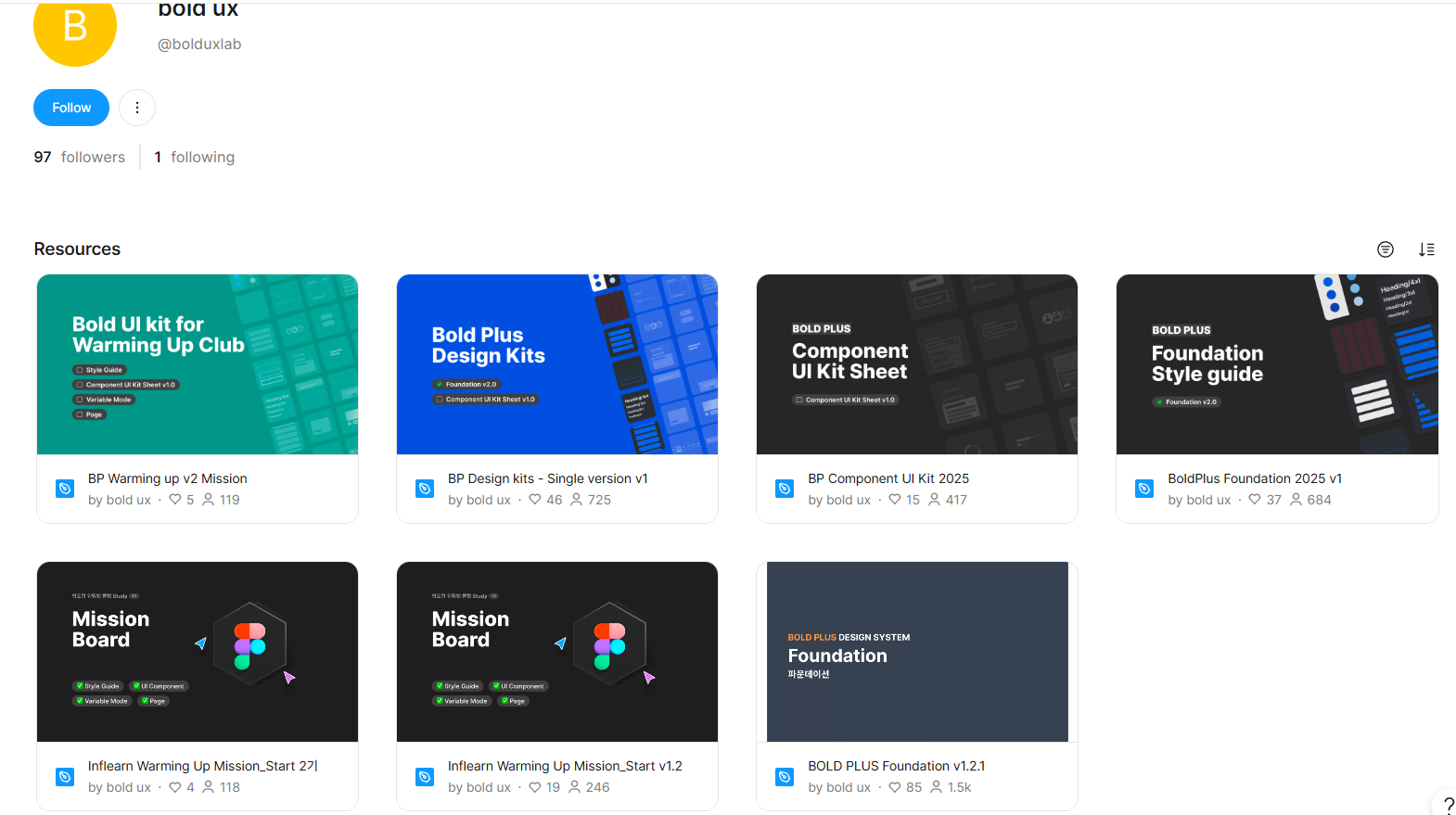Like BP Component UI Kit 2025 heart icon
Viewport: 1456px width, 815px height.
click(895, 500)
